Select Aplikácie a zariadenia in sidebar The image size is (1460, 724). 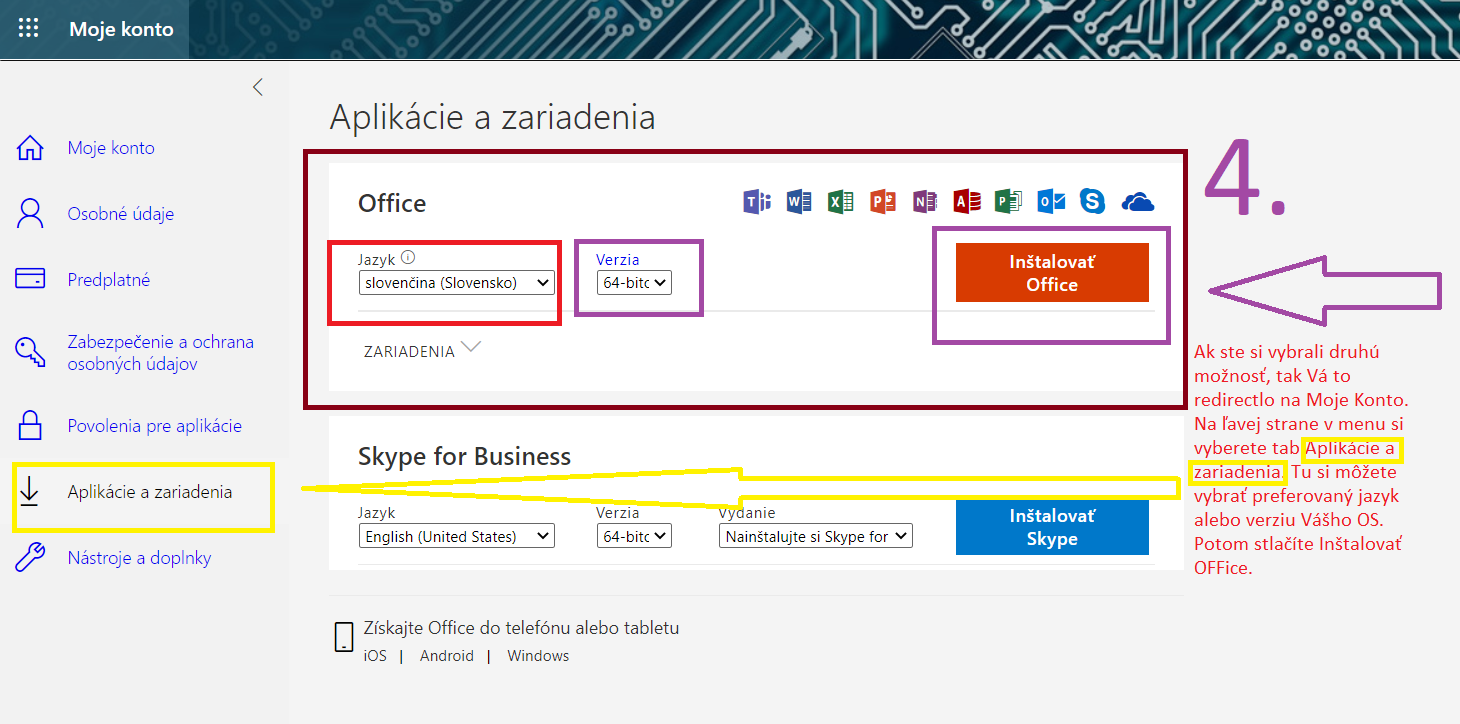[150, 492]
